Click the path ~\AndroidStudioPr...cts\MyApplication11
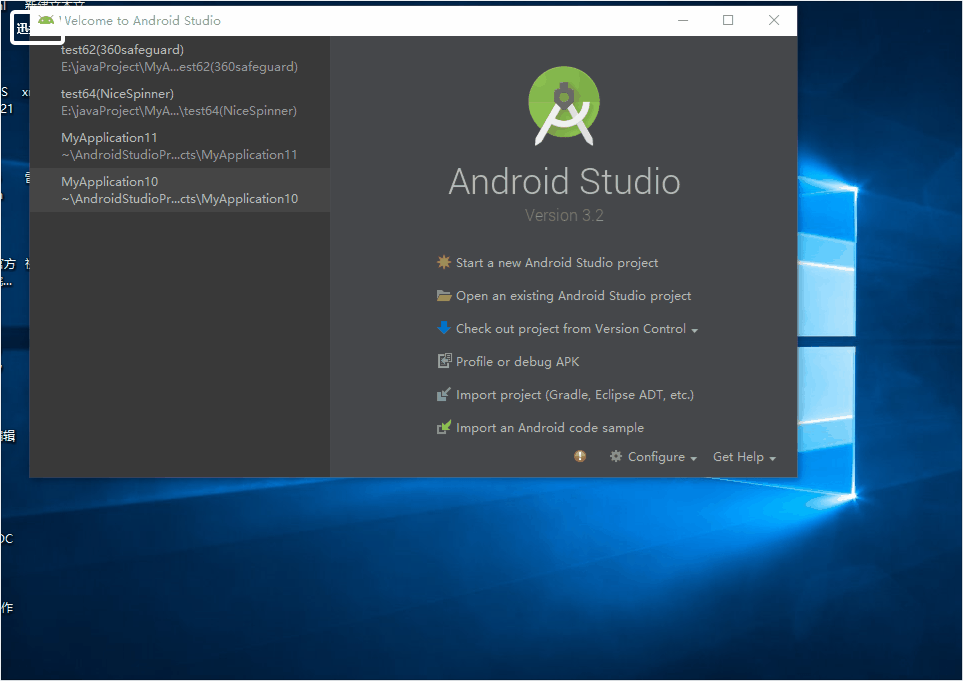 pos(179,155)
